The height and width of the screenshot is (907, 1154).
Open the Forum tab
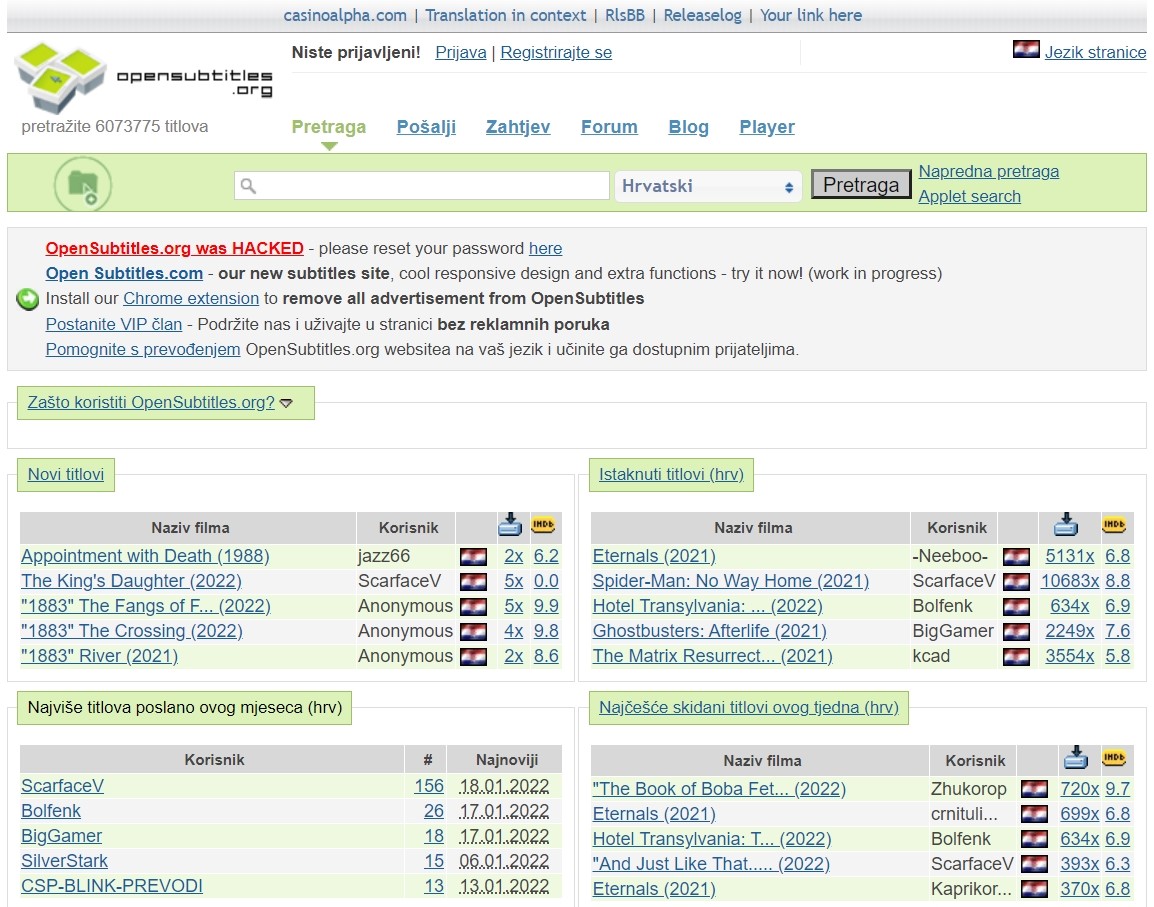[x=609, y=127]
